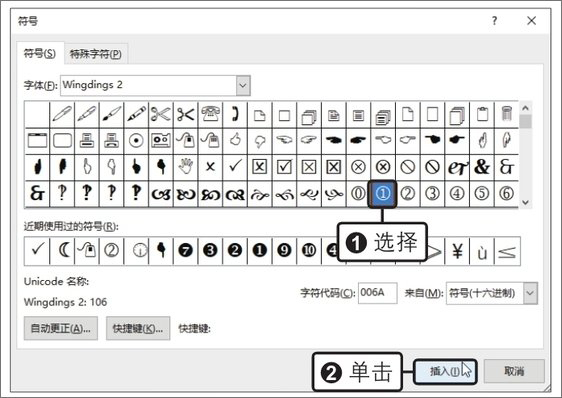The image size is (562, 398).
Task: Click the Wingdings 2 font name field
Action: click(148, 85)
